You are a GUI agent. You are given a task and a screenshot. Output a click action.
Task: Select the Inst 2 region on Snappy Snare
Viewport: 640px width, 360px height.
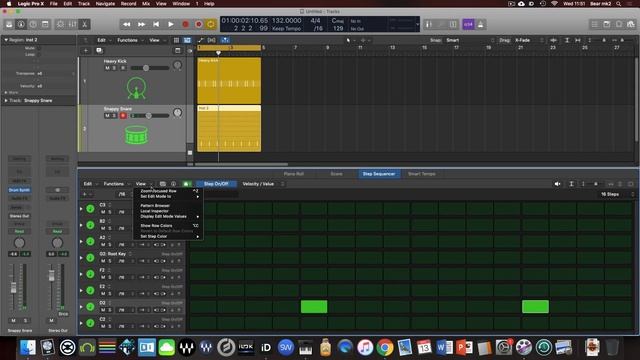pyautogui.click(x=229, y=129)
